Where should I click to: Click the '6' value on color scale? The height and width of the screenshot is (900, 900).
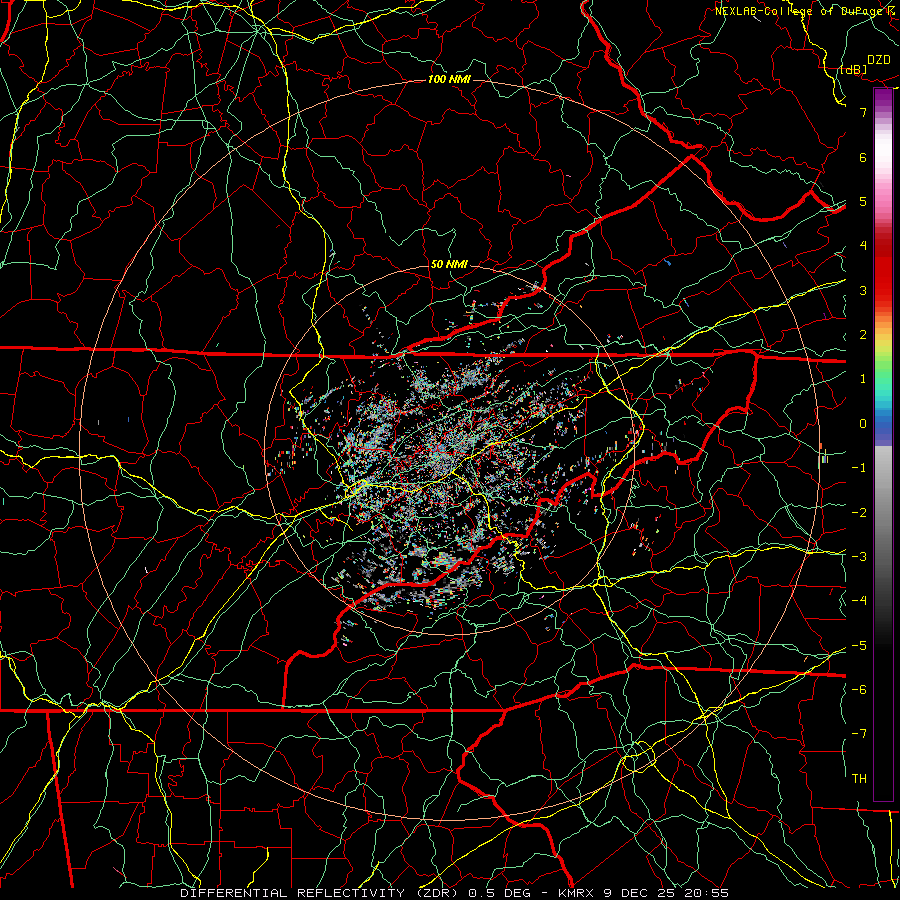(x=863, y=157)
